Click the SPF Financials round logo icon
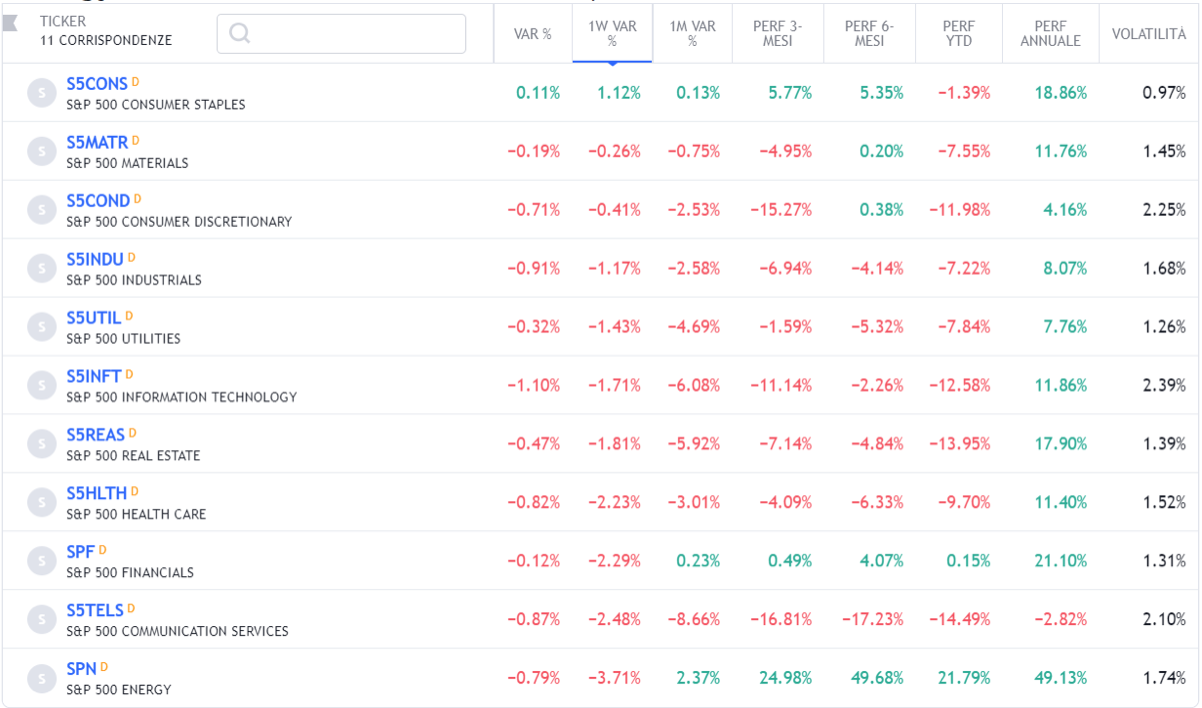The height and width of the screenshot is (708, 1202). 41,560
